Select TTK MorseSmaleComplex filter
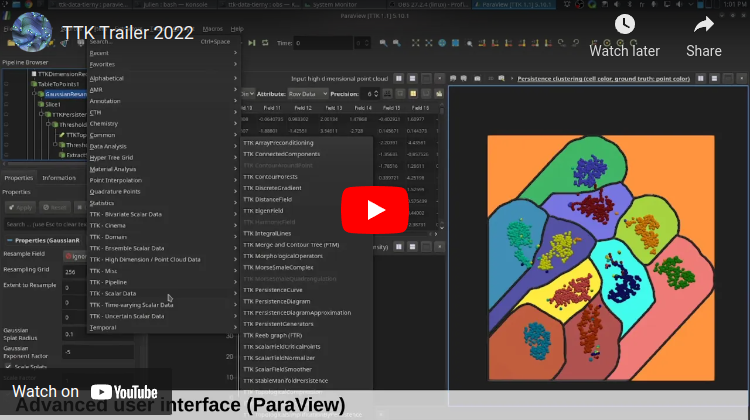The height and width of the screenshot is (420, 750). (x=306, y=267)
